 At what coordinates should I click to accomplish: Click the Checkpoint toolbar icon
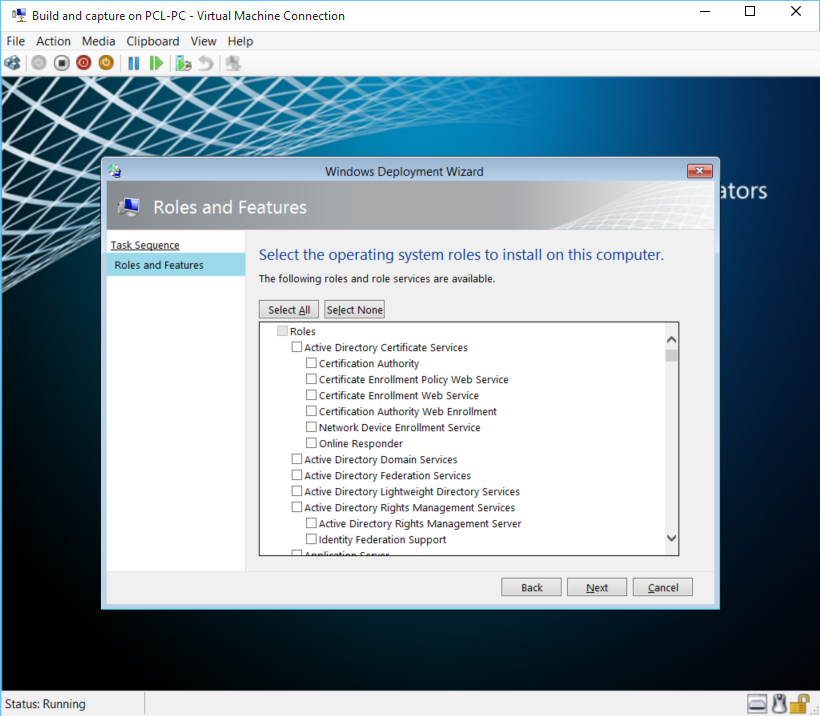coord(183,63)
